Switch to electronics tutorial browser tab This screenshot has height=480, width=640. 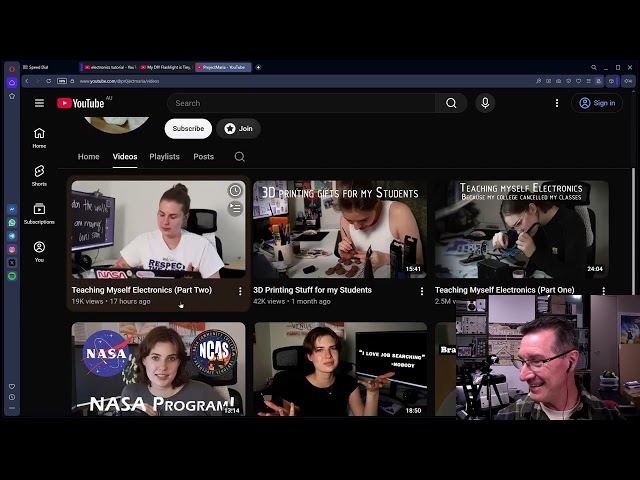[x=109, y=67]
